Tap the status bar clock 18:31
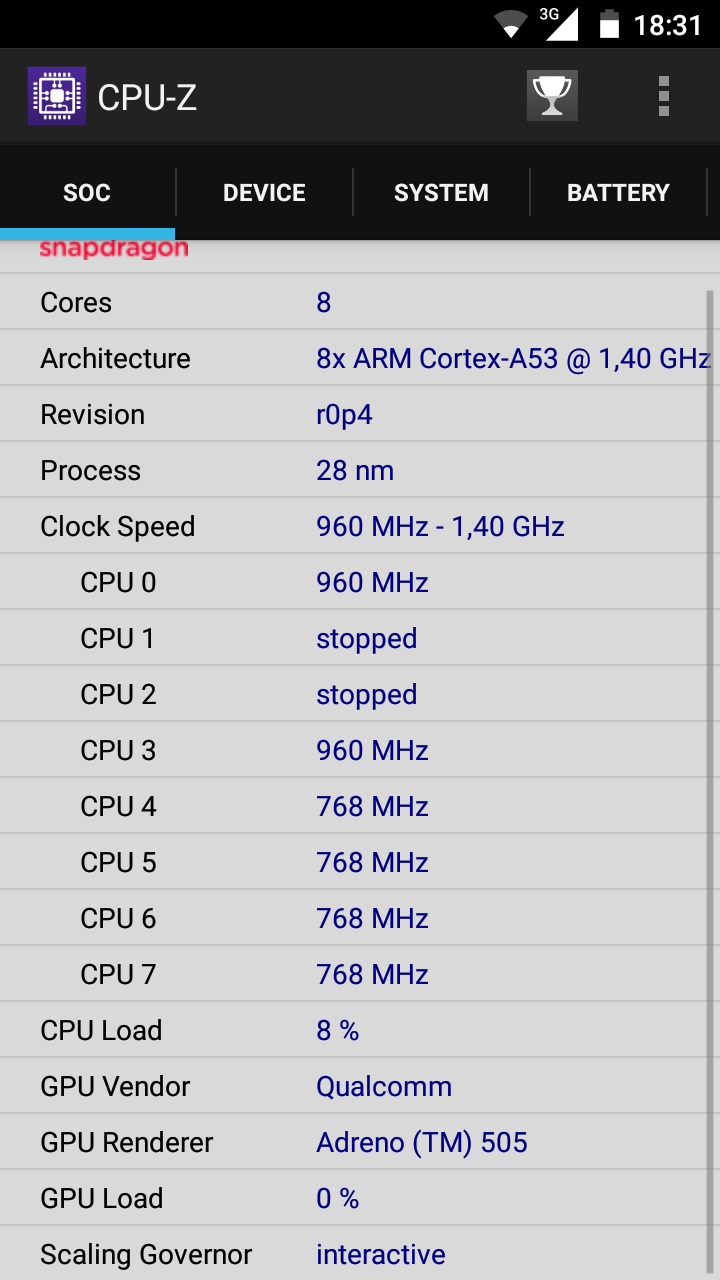The height and width of the screenshot is (1280, 720). pos(668,25)
